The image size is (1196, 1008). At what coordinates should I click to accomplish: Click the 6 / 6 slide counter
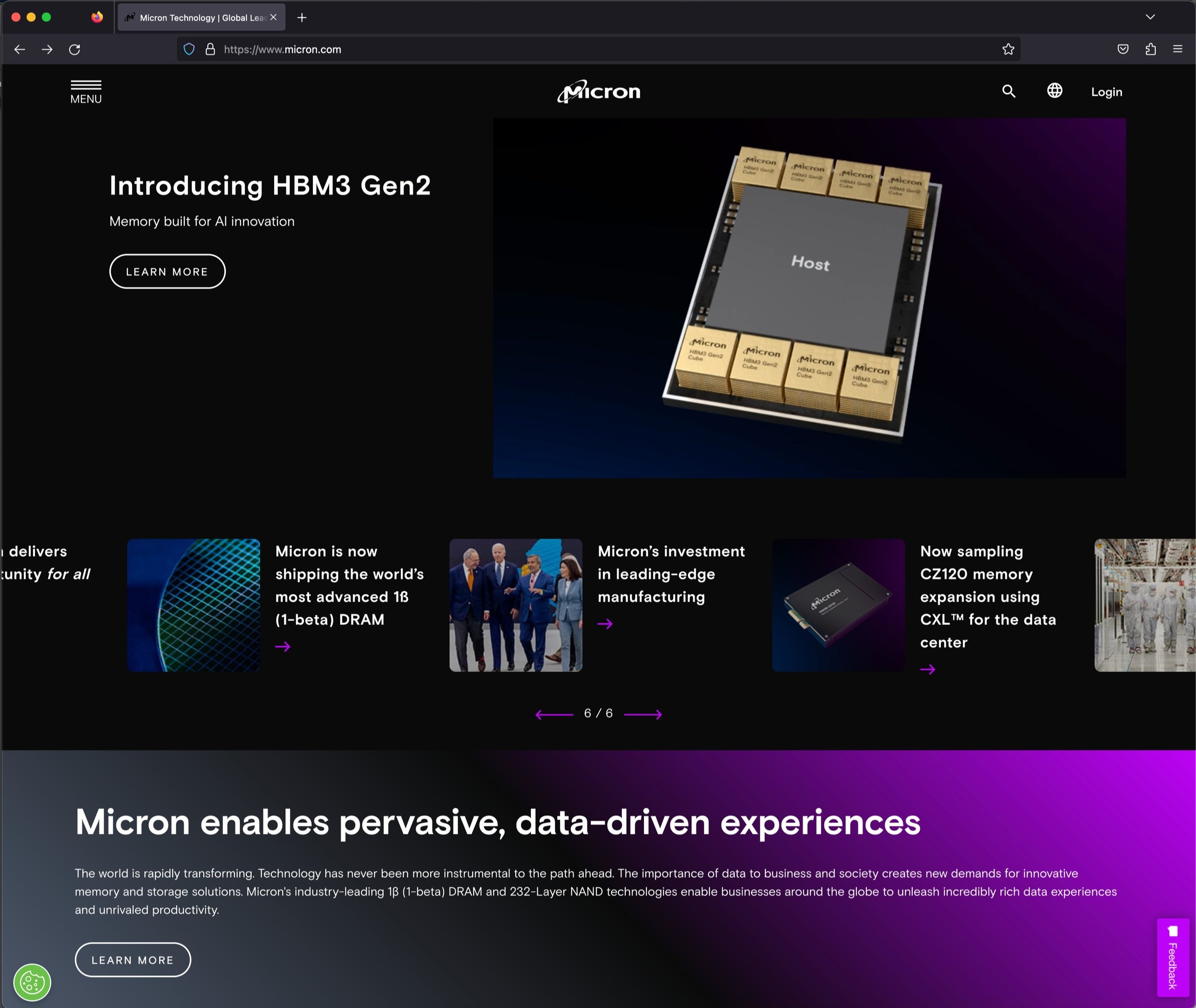[598, 713]
